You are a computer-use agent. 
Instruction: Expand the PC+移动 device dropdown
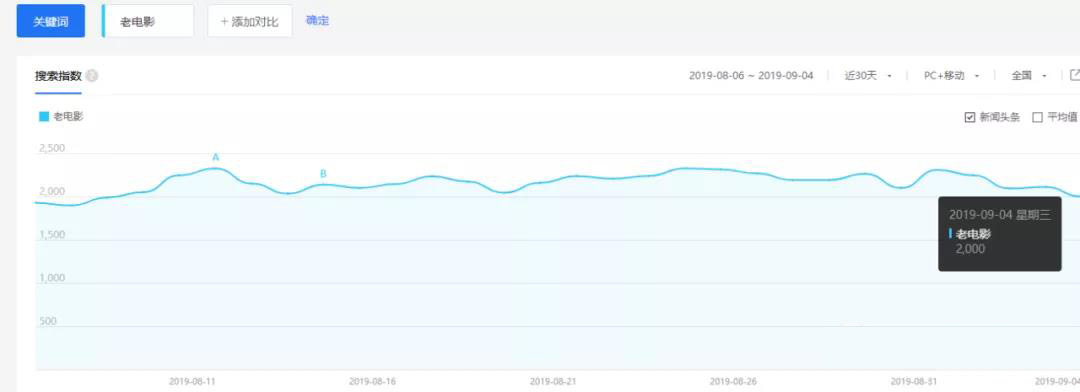[952, 76]
